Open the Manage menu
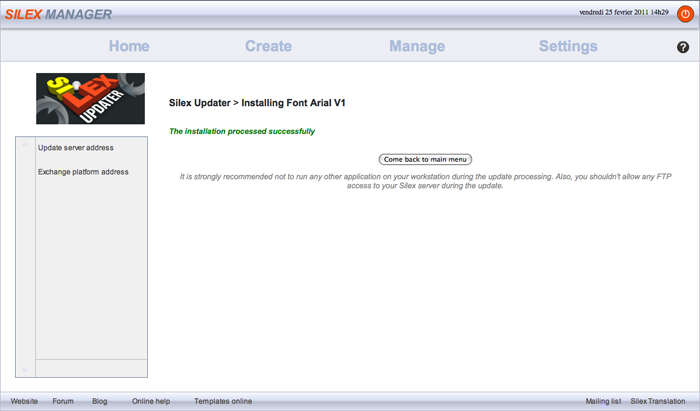 (417, 46)
